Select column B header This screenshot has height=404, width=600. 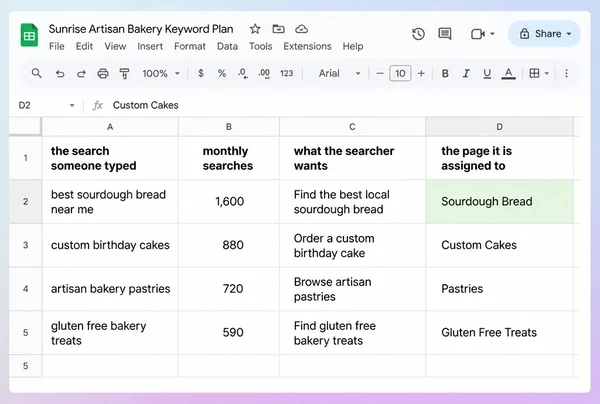(x=228, y=127)
